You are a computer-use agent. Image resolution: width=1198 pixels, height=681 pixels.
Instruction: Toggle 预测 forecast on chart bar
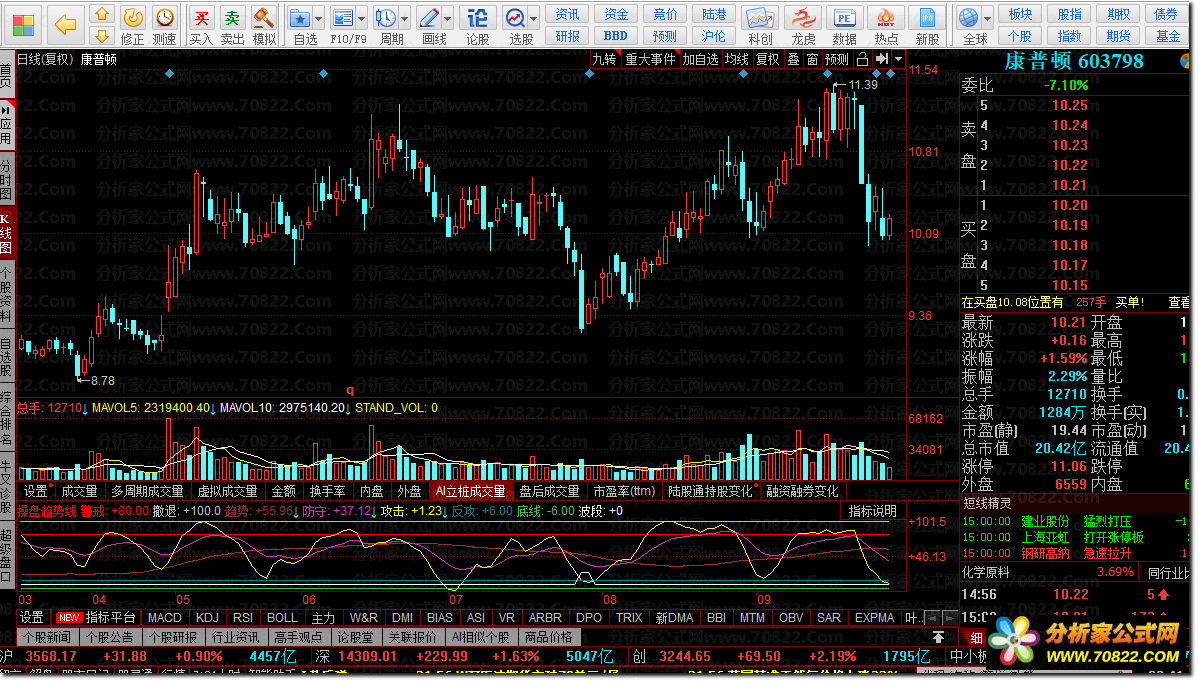pos(837,59)
